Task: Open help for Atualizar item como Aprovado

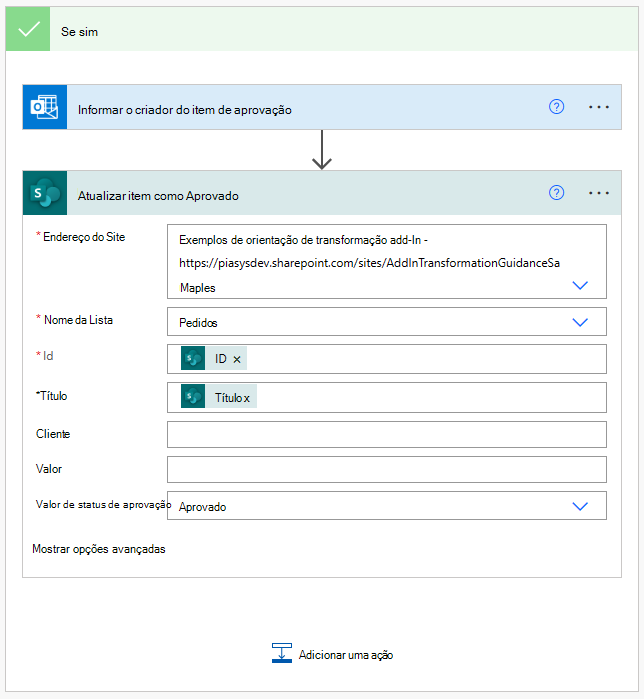Action: click(556, 193)
